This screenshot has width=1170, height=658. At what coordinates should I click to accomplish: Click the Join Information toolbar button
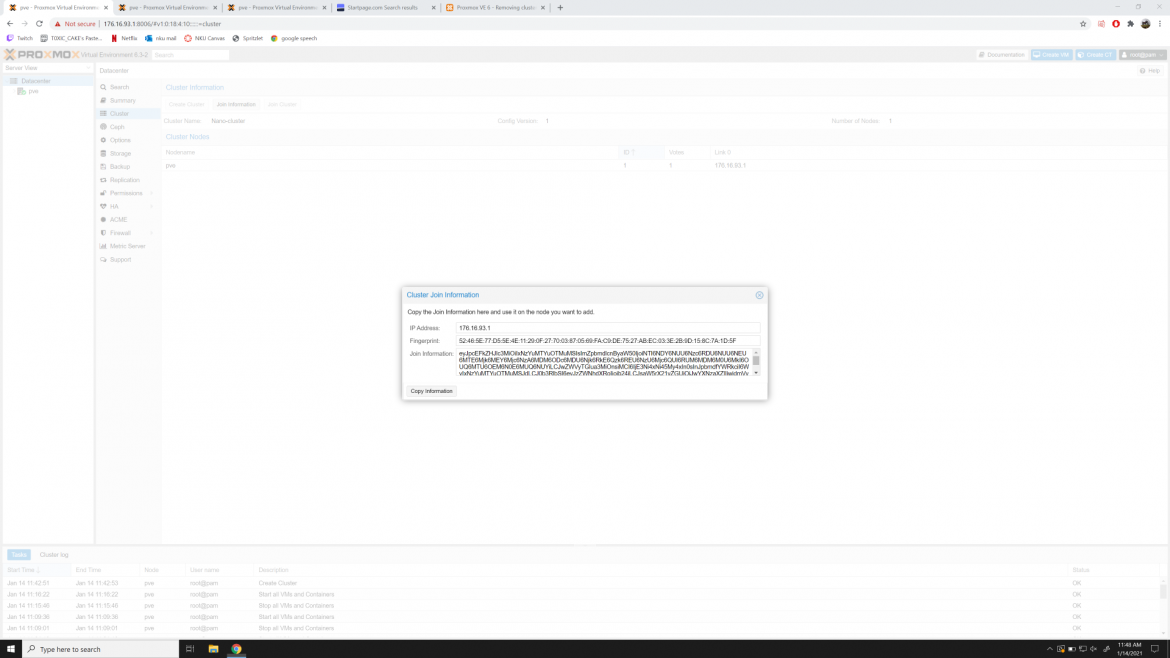point(236,104)
